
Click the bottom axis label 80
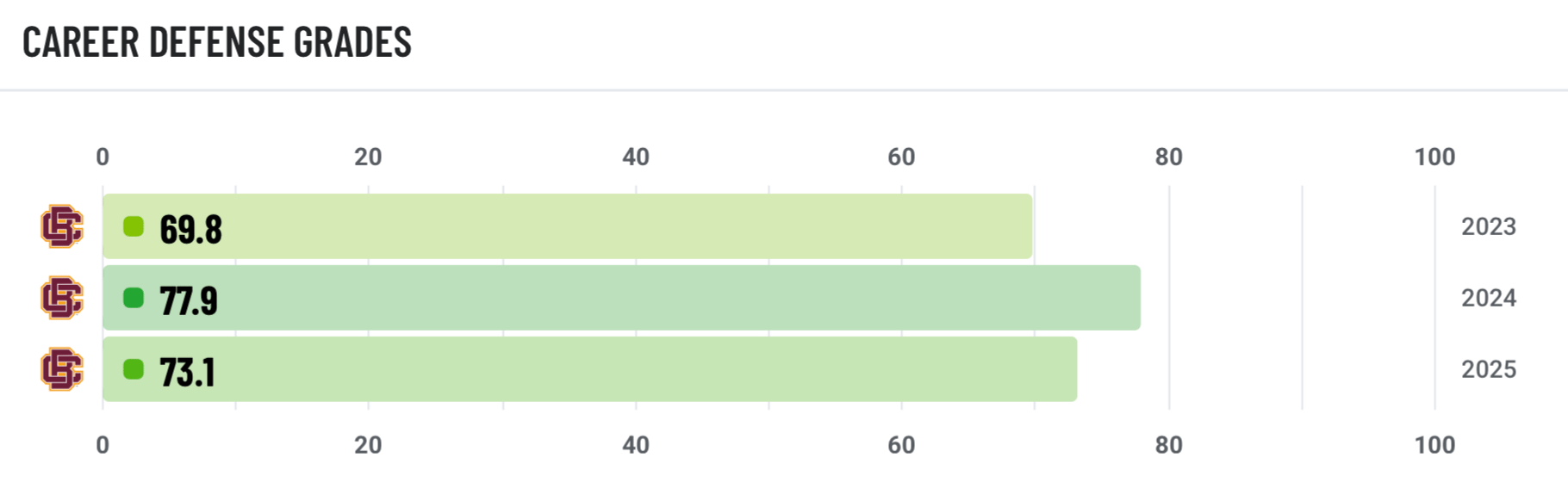[1168, 445]
